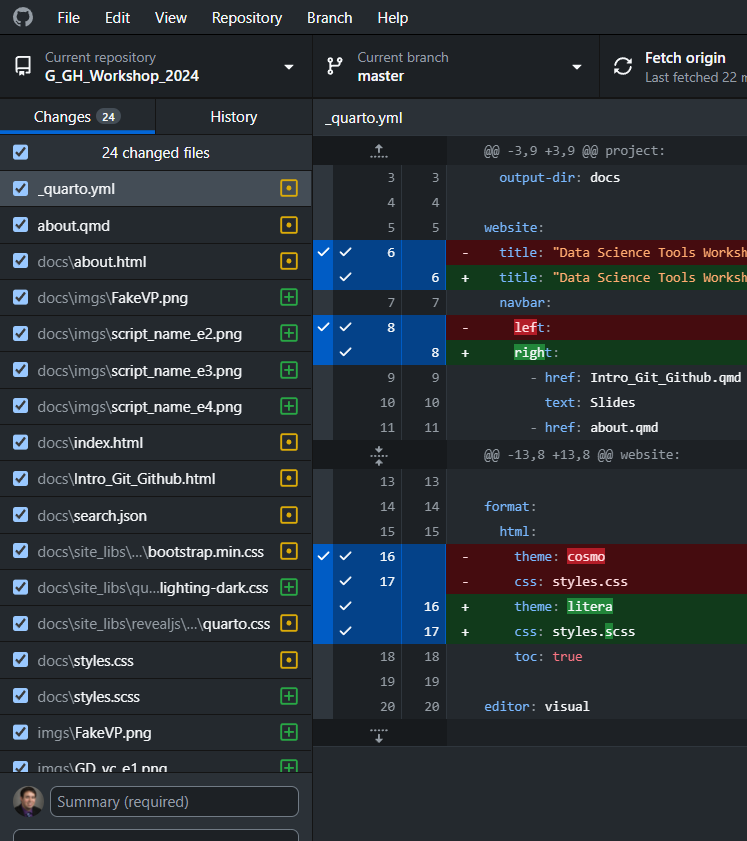Switch to the History tab
The height and width of the screenshot is (841, 747).
point(233,117)
